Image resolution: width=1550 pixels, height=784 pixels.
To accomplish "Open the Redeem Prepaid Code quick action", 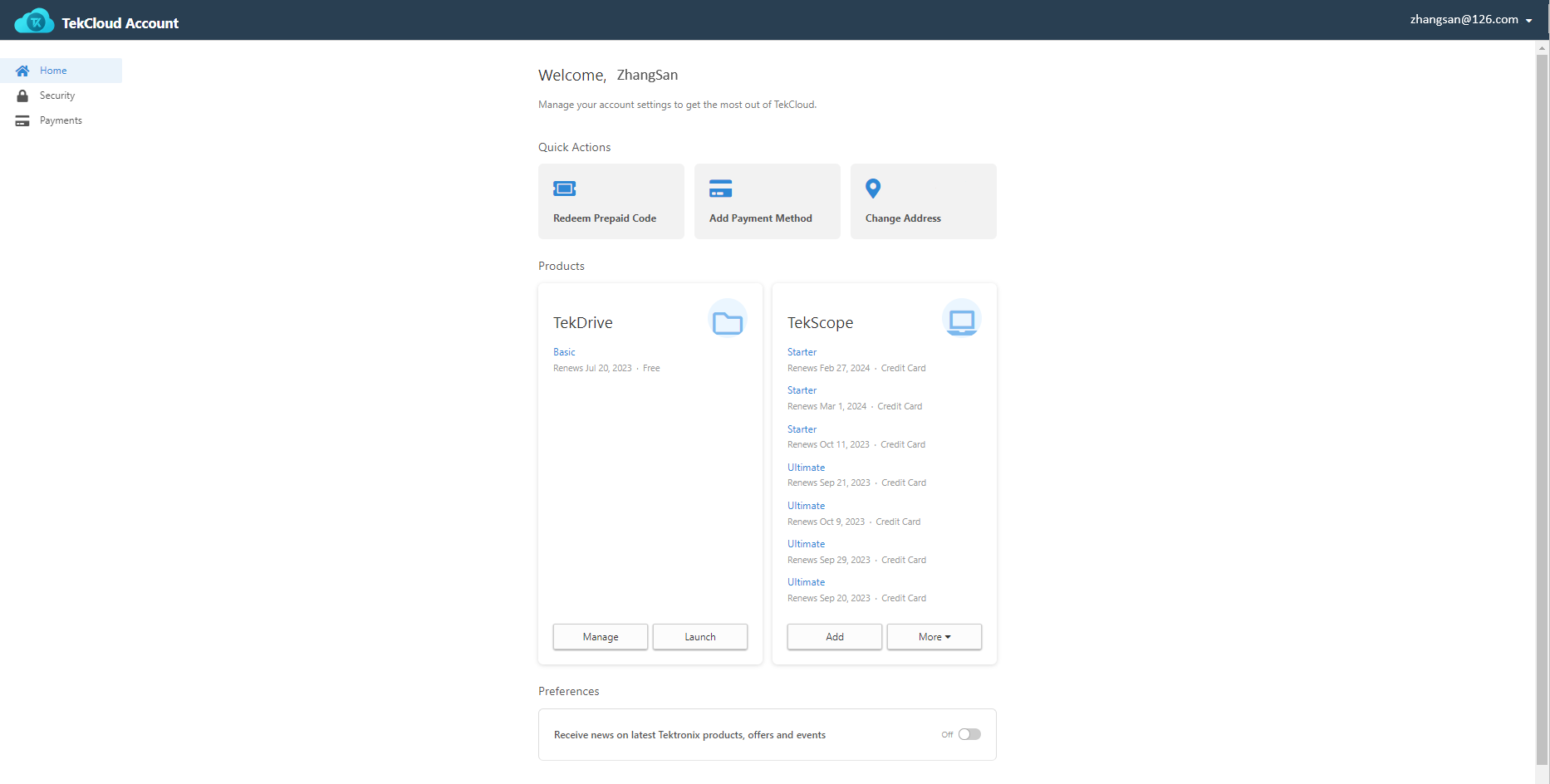I will 611,201.
